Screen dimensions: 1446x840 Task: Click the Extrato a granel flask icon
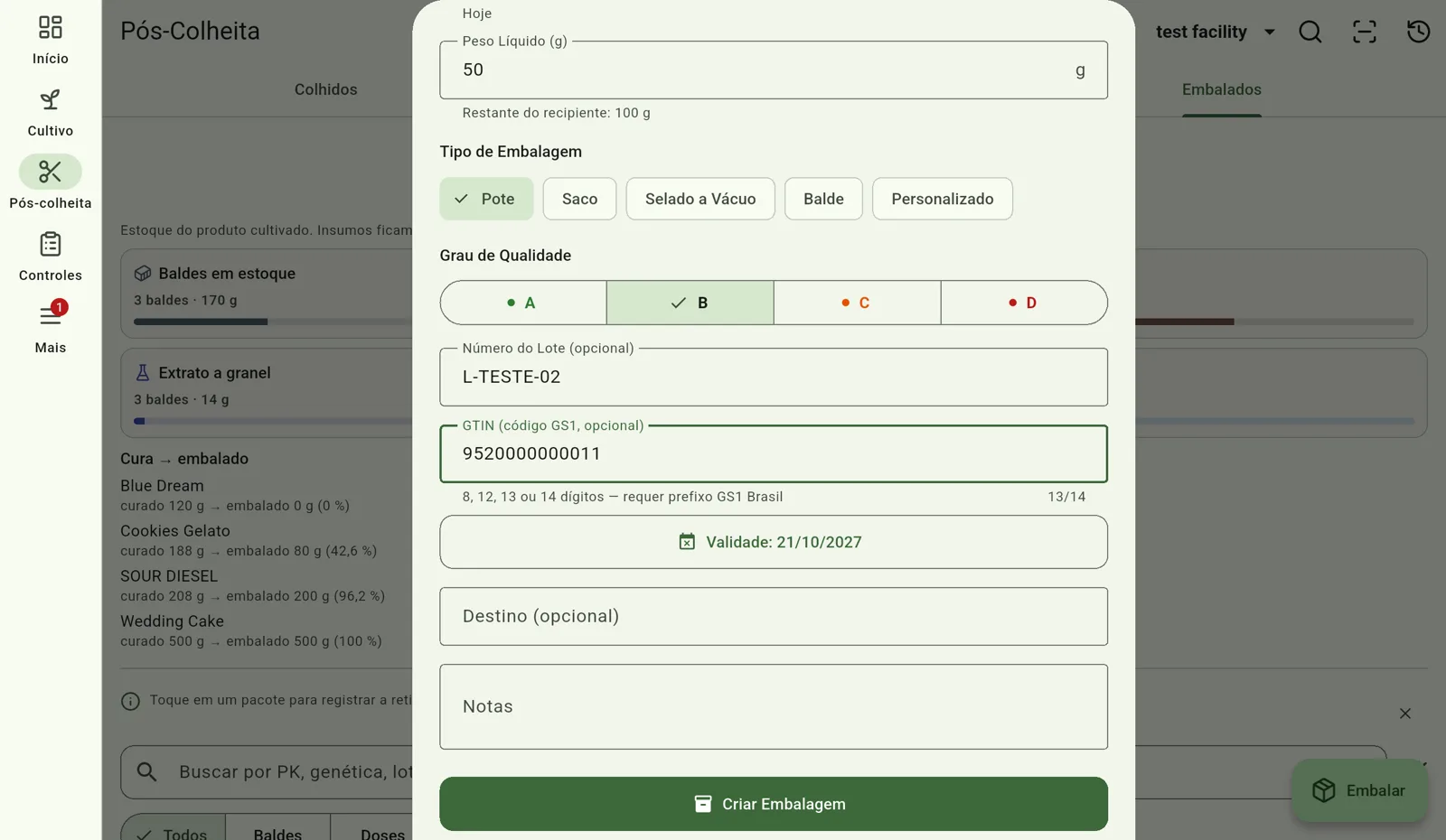(x=143, y=373)
